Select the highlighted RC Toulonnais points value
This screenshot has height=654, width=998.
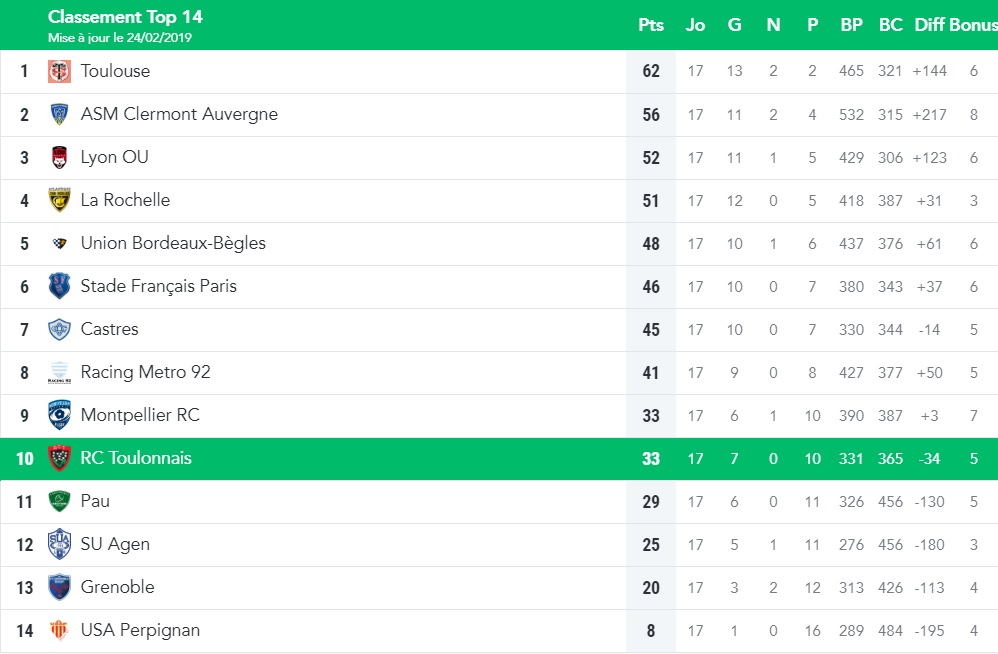tap(650, 459)
